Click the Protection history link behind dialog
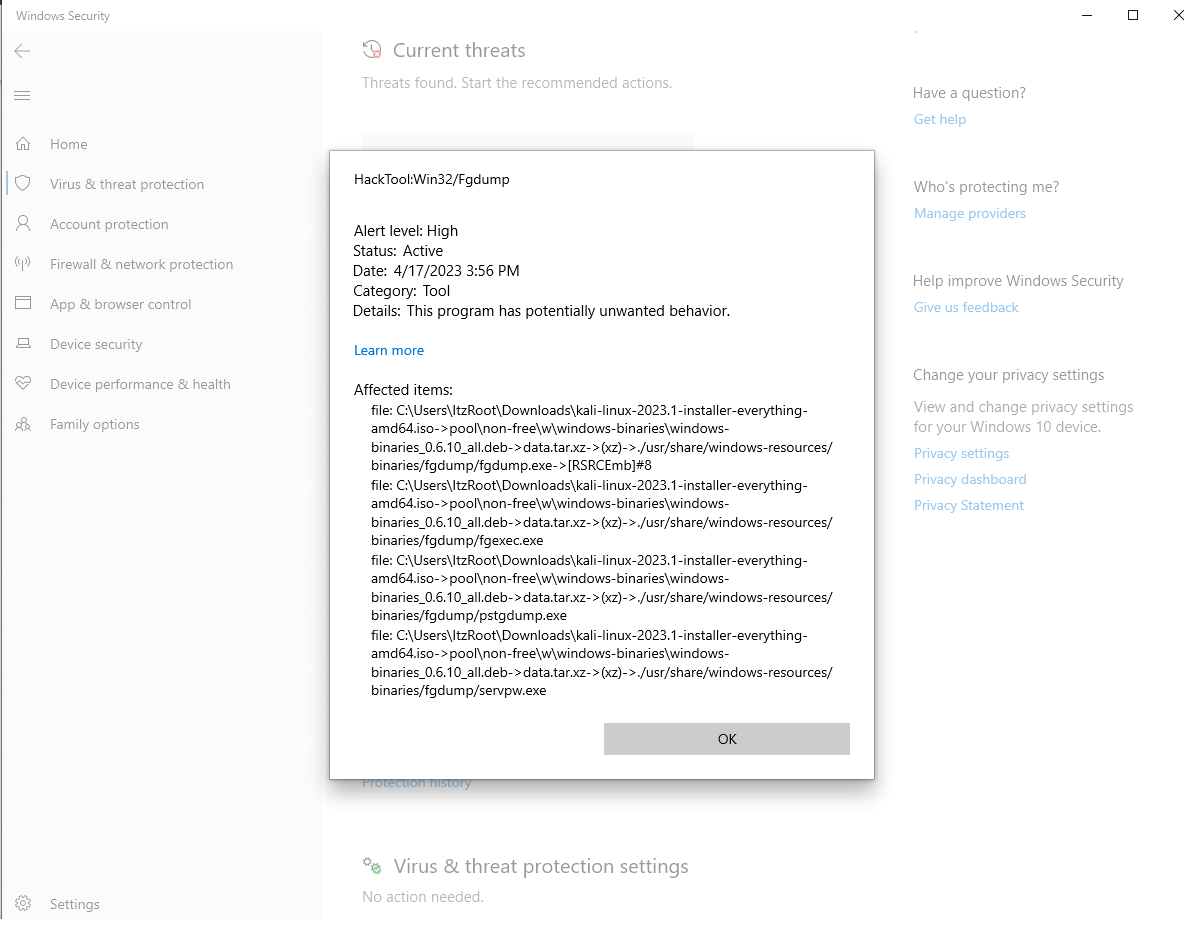 (x=417, y=784)
